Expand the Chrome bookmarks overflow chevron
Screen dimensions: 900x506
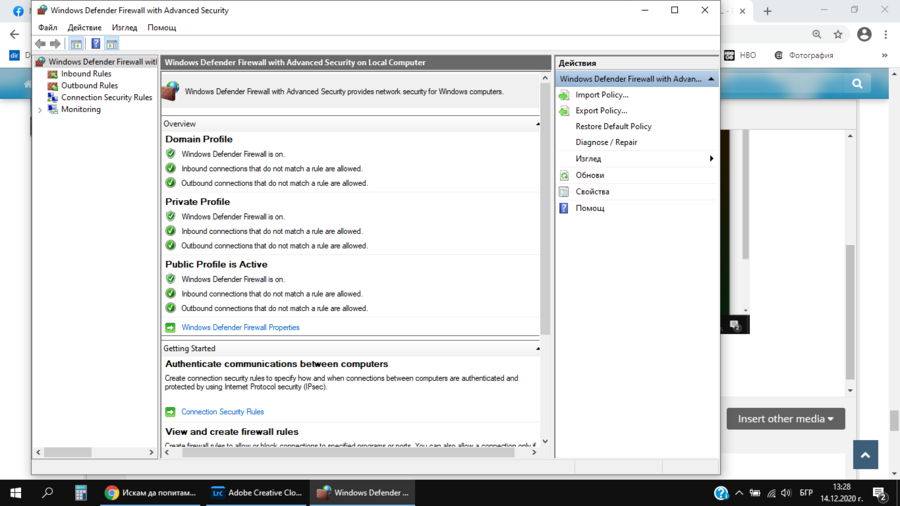(x=885, y=56)
